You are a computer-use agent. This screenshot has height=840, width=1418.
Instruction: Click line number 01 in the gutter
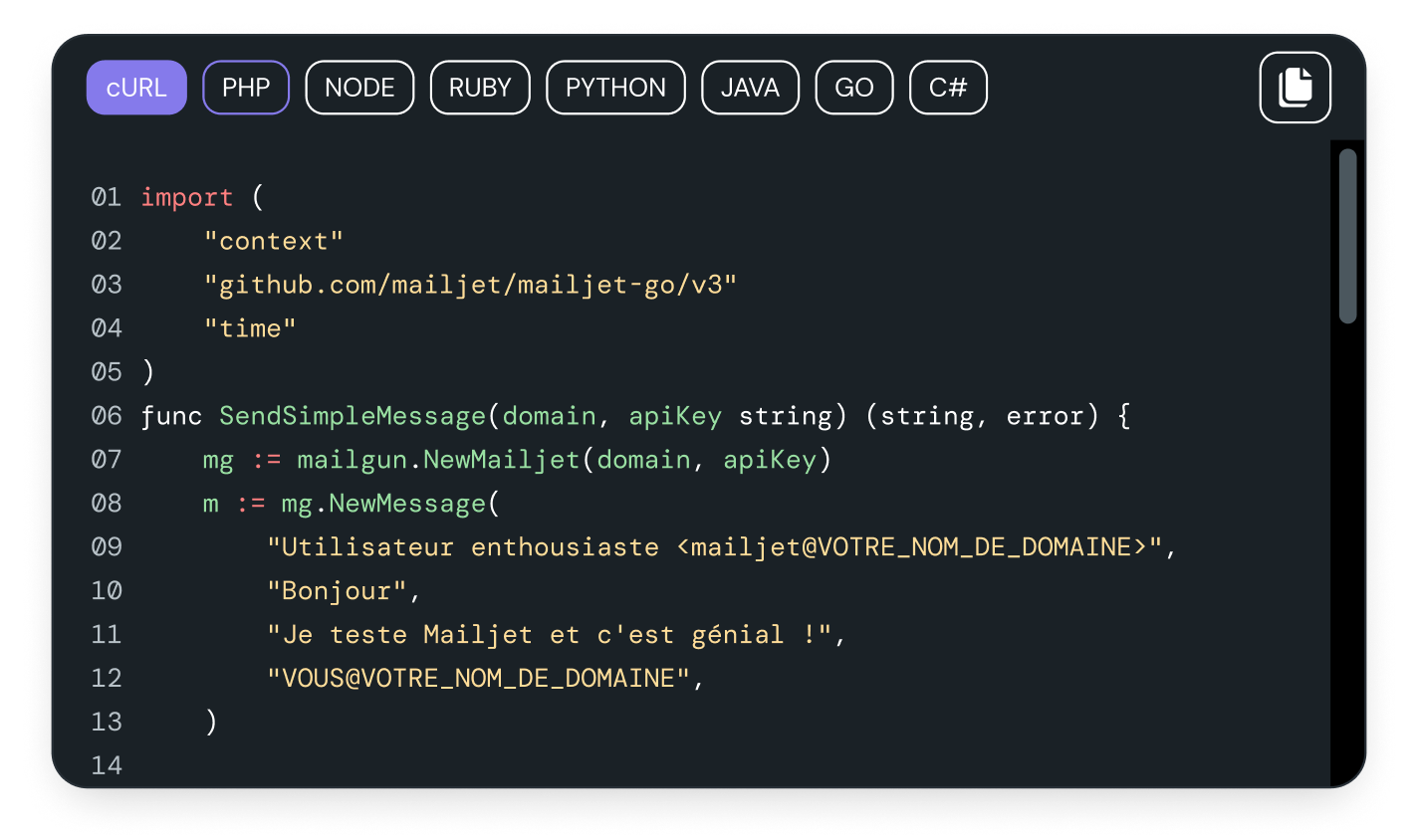click(x=107, y=197)
